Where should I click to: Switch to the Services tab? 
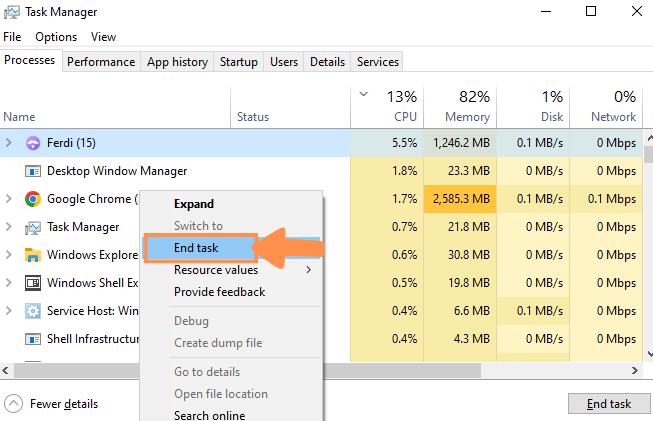pos(377,62)
